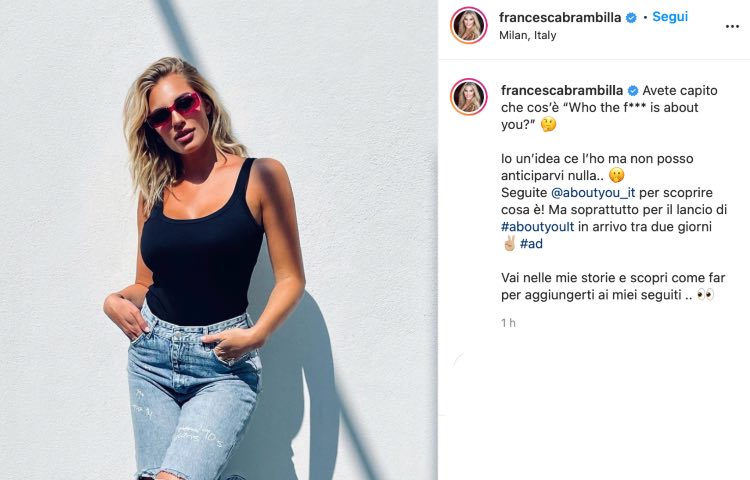Follow the account with Segui
Screen dimensions: 750x480
(x=670, y=17)
